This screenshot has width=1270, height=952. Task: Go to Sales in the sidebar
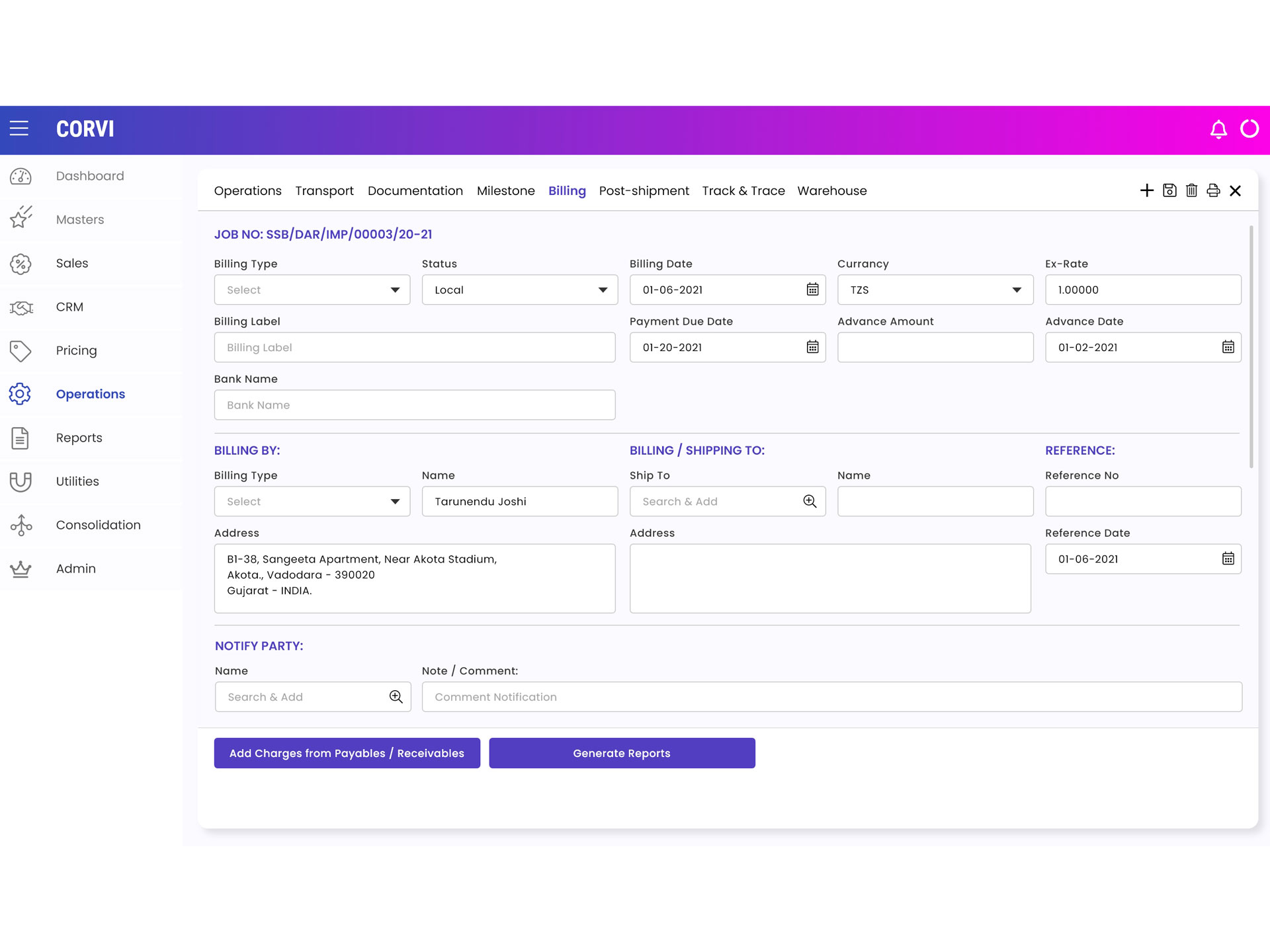click(x=72, y=263)
